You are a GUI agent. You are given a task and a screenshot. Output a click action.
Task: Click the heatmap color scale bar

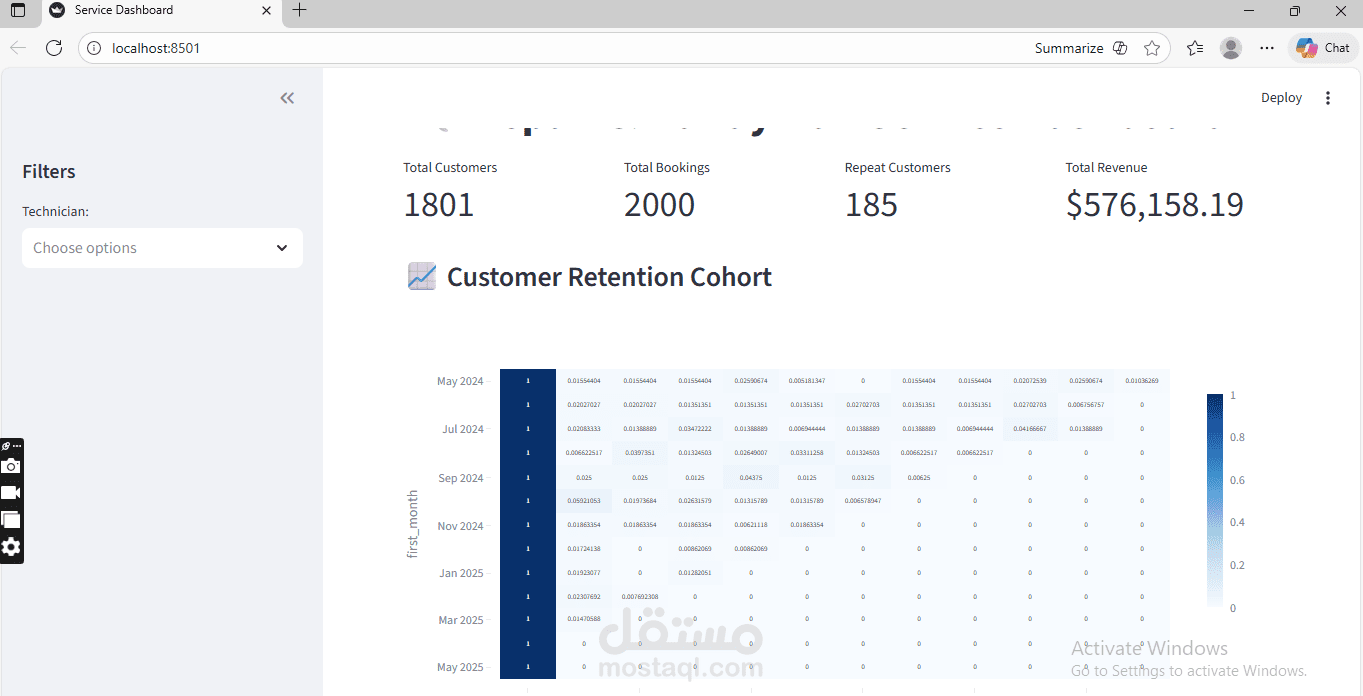point(1215,500)
